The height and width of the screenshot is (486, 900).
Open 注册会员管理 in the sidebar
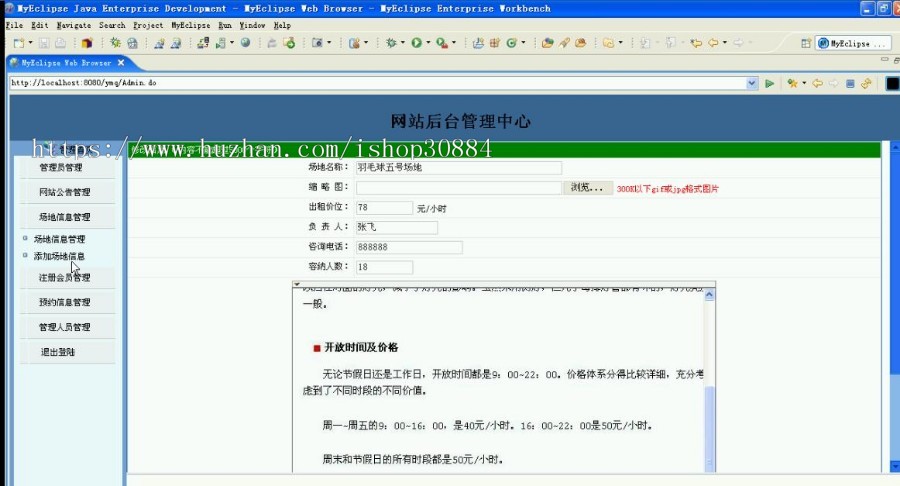tap(64, 278)
